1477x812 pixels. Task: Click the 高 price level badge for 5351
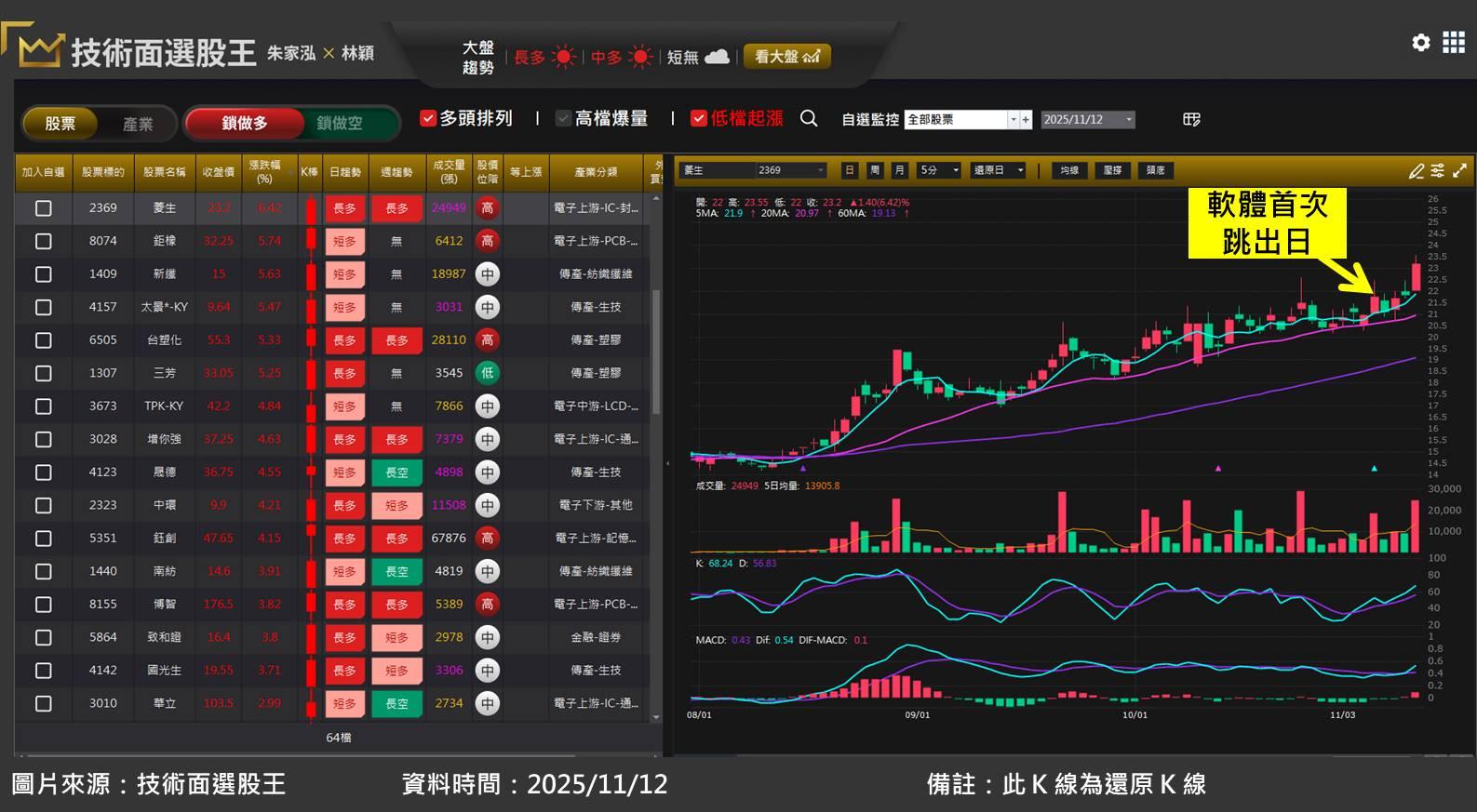click(x=487, y=539)
